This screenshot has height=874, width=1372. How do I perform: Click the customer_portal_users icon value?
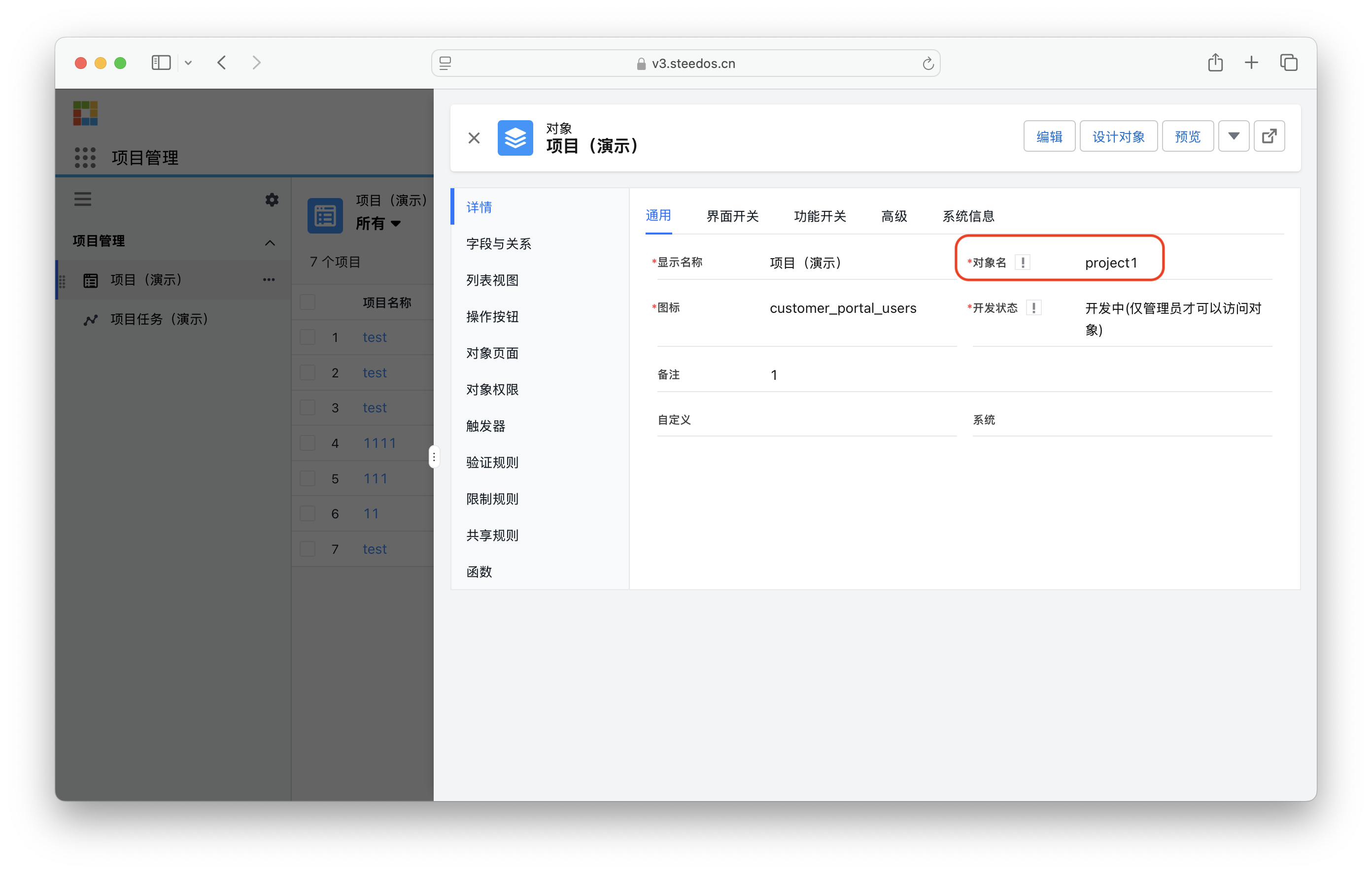pos(843,308)
